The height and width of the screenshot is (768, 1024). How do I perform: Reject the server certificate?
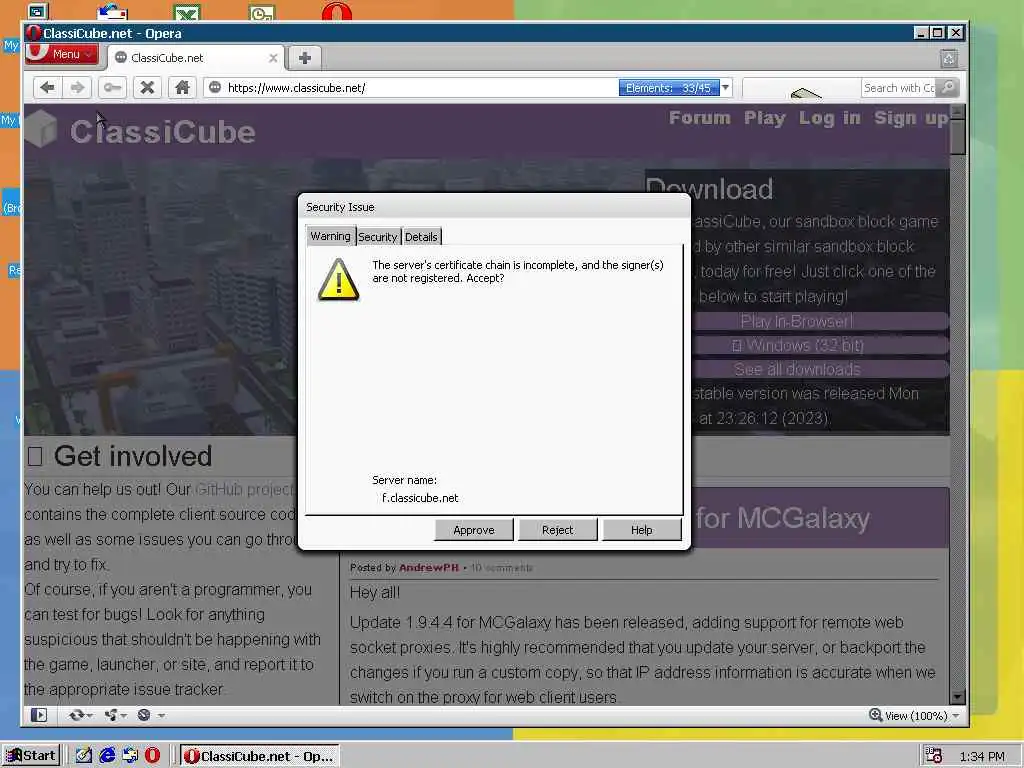coord(558,530)
